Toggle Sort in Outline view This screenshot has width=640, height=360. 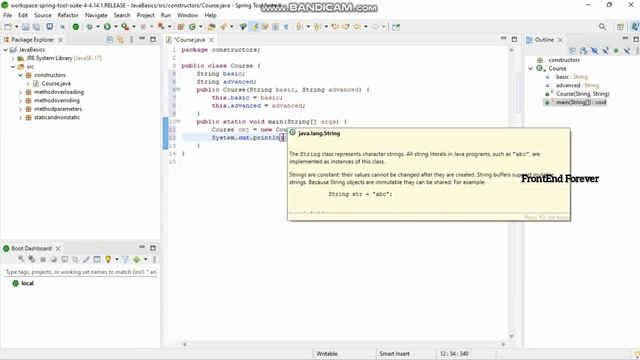[x=584, y=51]
